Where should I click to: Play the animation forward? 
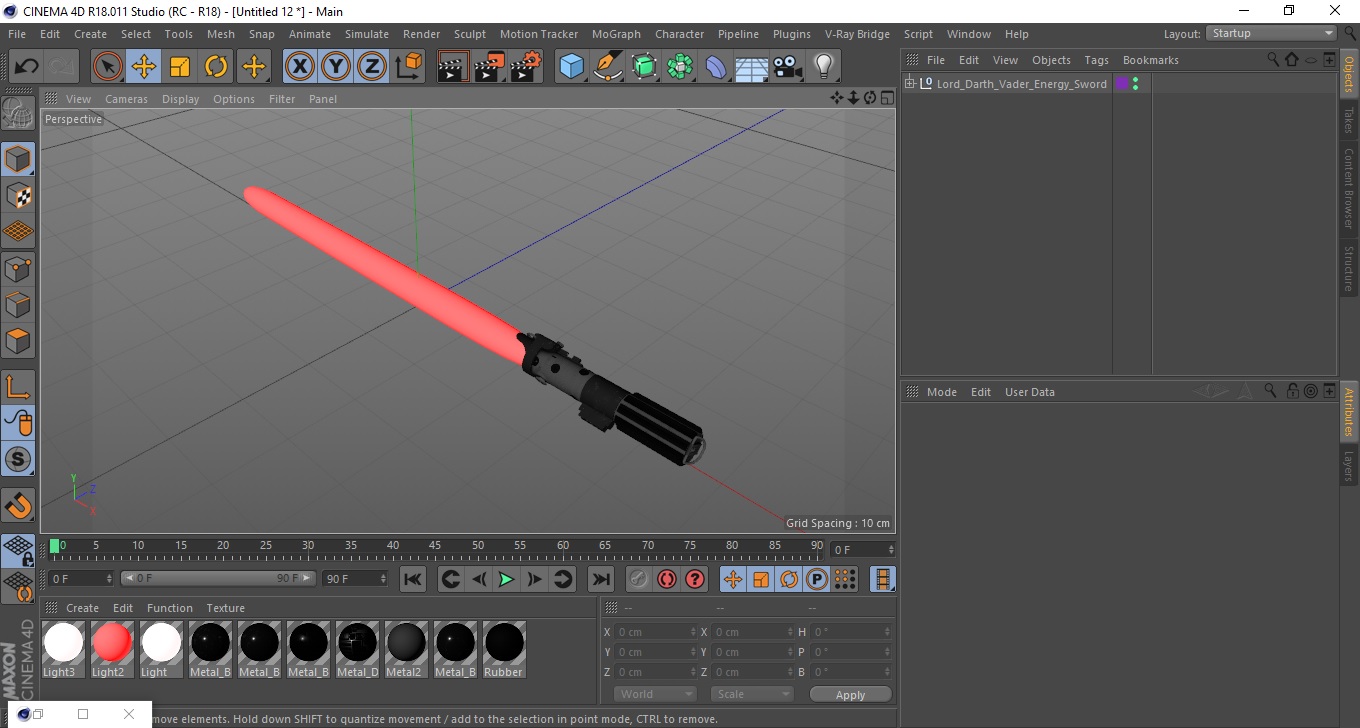(x=507, y=579)
